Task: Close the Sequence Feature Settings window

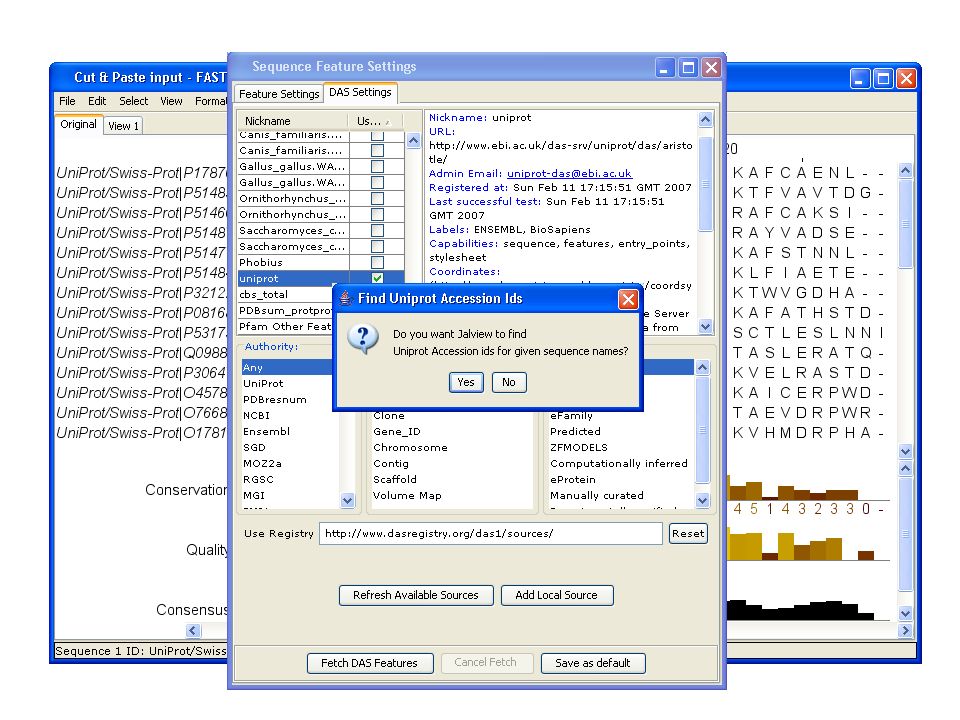Action: click(711, 67)
